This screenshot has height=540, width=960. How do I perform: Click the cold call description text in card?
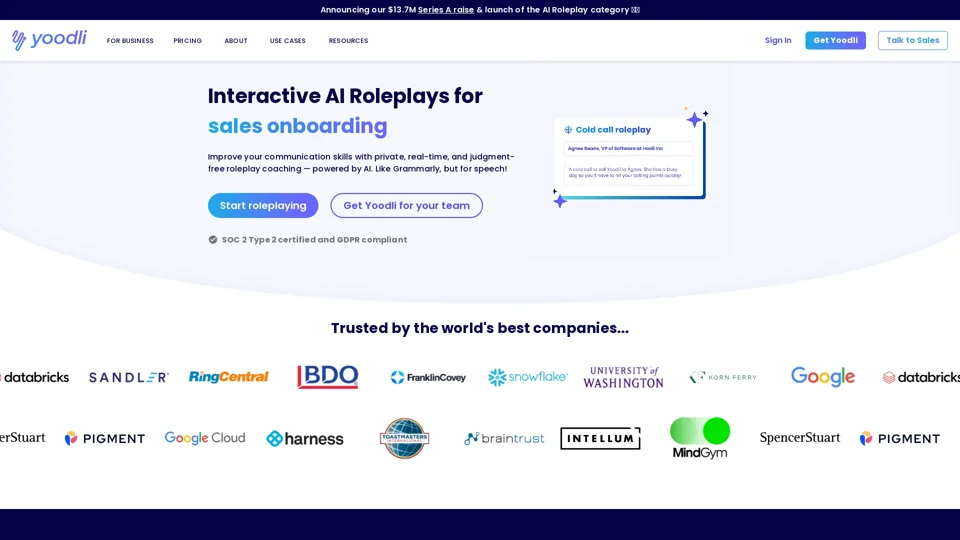coord(625,173)
